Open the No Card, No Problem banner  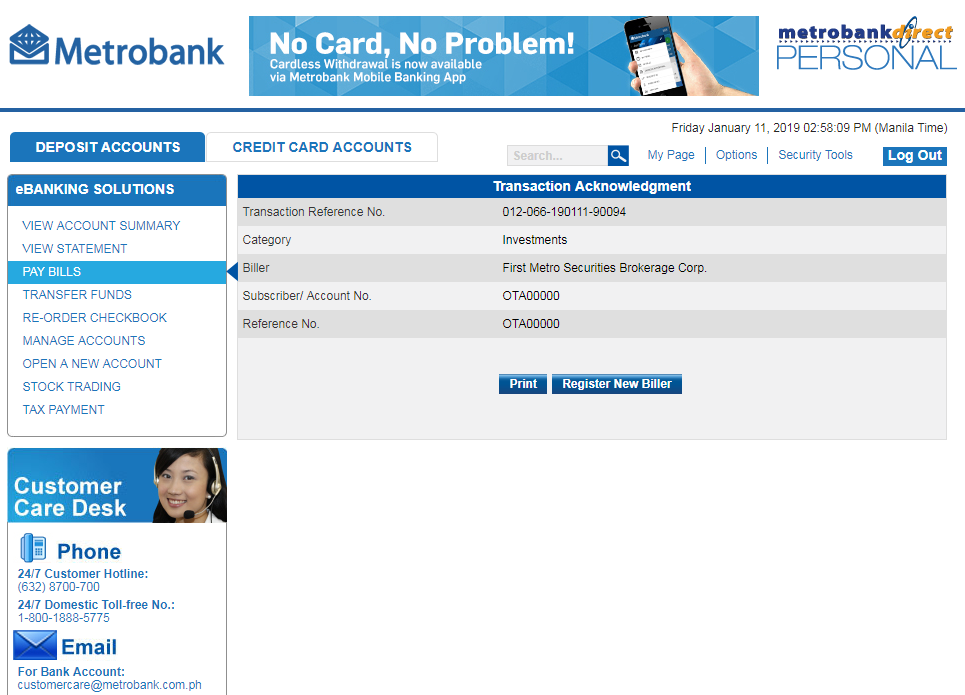(x=503, y=56)
